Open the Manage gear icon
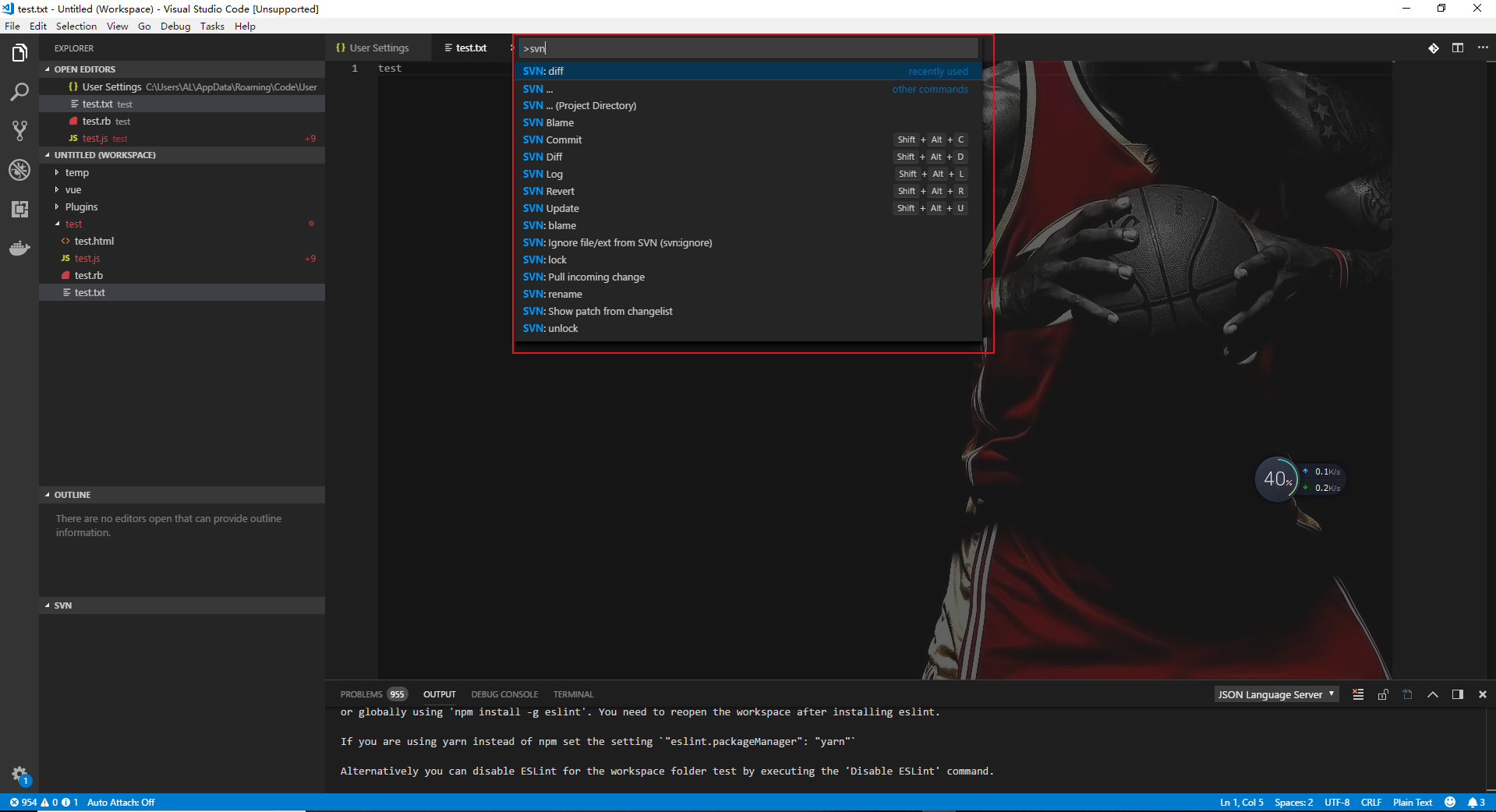The height and width of the screenshot is (812, 1496). (x=19, y=775)
